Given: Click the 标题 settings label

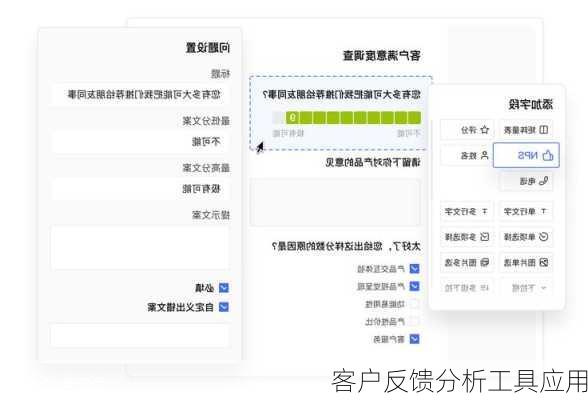Looking at the screenshot, I should pos(220,74).
